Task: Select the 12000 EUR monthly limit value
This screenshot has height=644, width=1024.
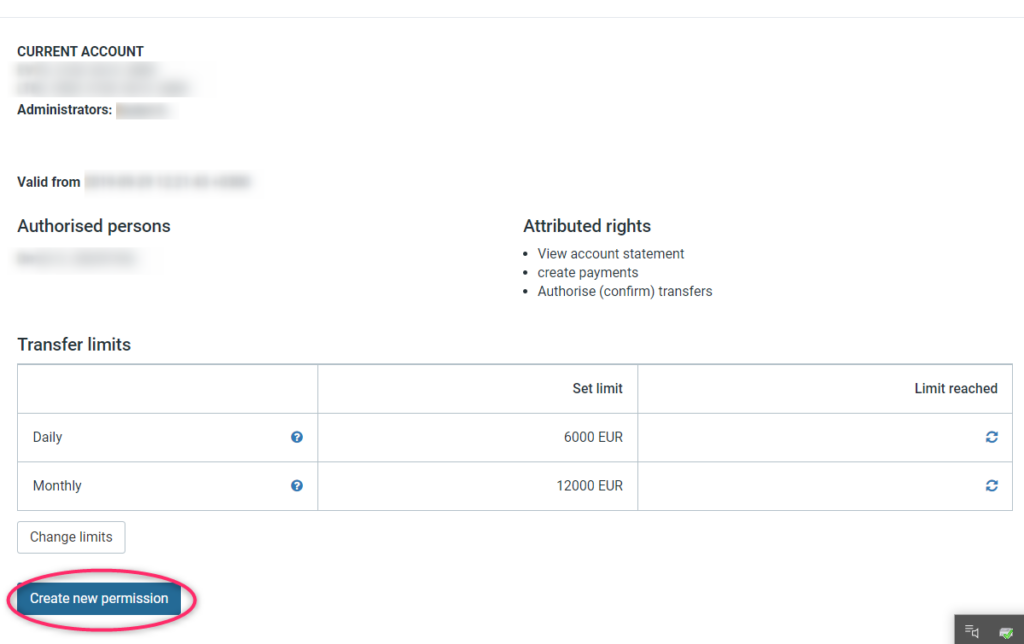Action: pos(589,485)
